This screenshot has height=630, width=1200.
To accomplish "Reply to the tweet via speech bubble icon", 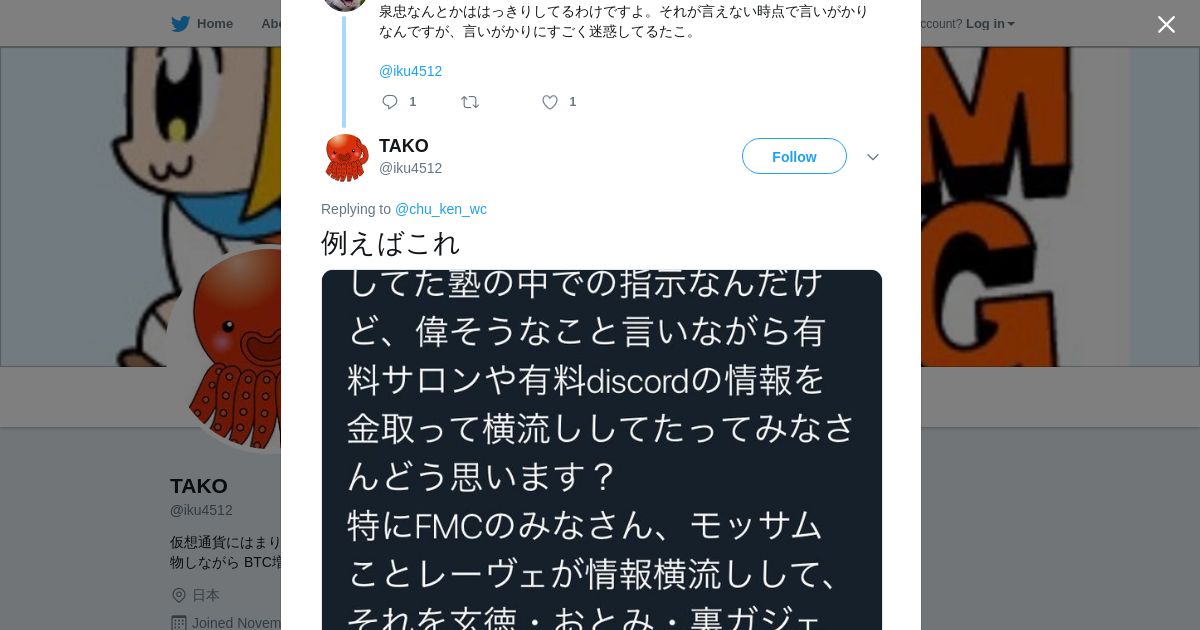I will click(x=390, y=101).
